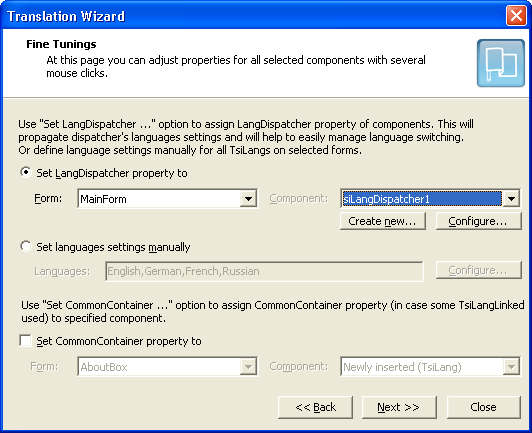Open Configure next to the Languages field
Image resolution: width=532 pixels, height=433 pixels.
(x=478, y=270)
